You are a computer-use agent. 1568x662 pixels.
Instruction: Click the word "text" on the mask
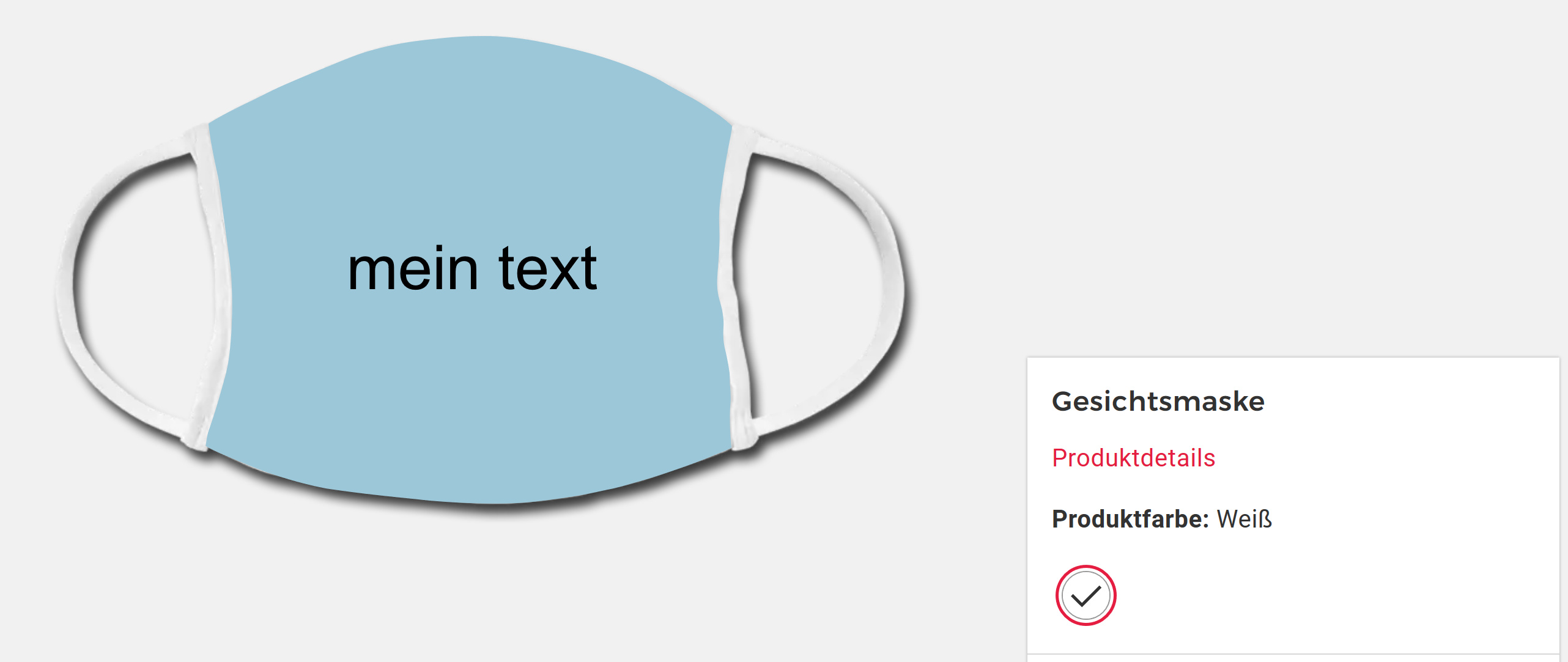tap(547, 270)
